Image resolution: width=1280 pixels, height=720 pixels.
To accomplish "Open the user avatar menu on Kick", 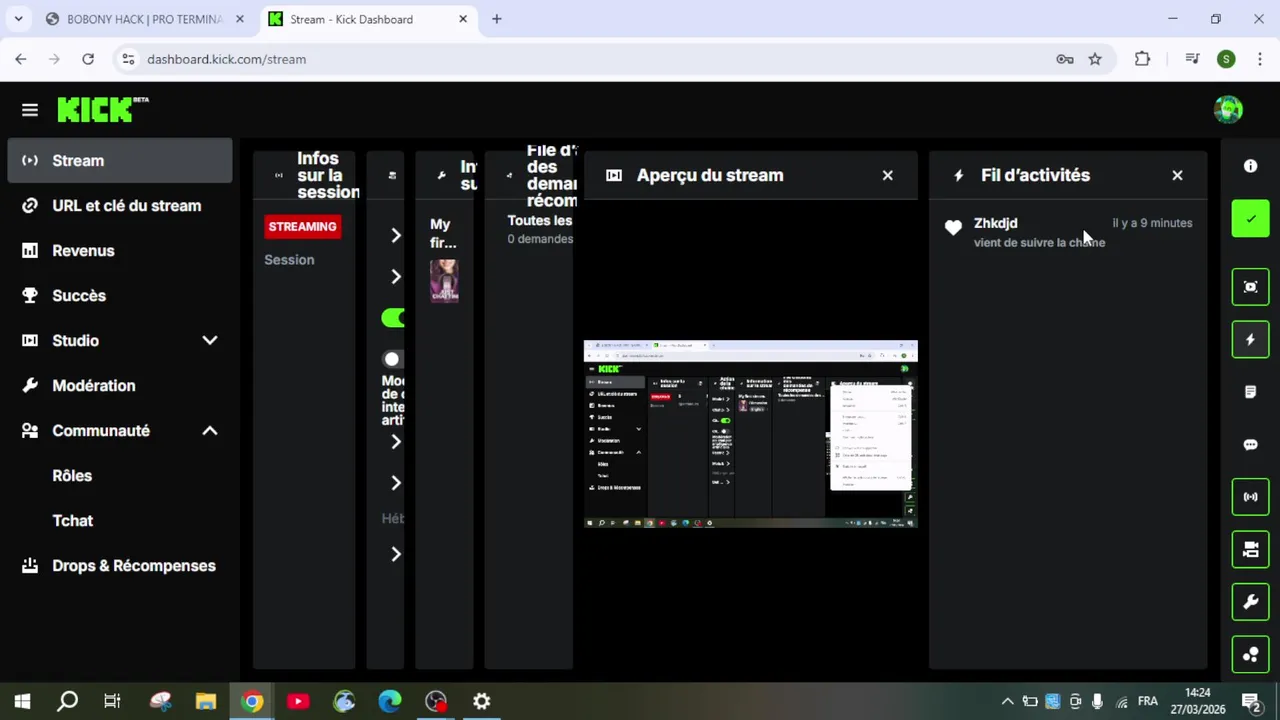I will (x=1228, y=110).
